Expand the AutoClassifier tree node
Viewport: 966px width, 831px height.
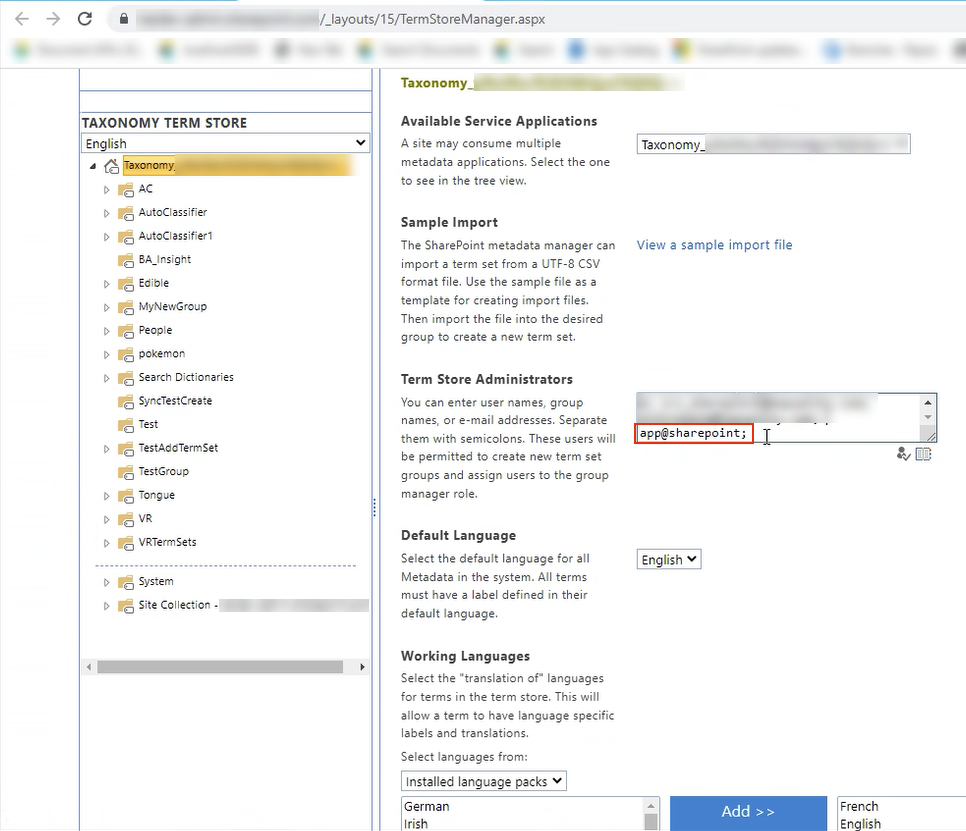coord(107,213)
